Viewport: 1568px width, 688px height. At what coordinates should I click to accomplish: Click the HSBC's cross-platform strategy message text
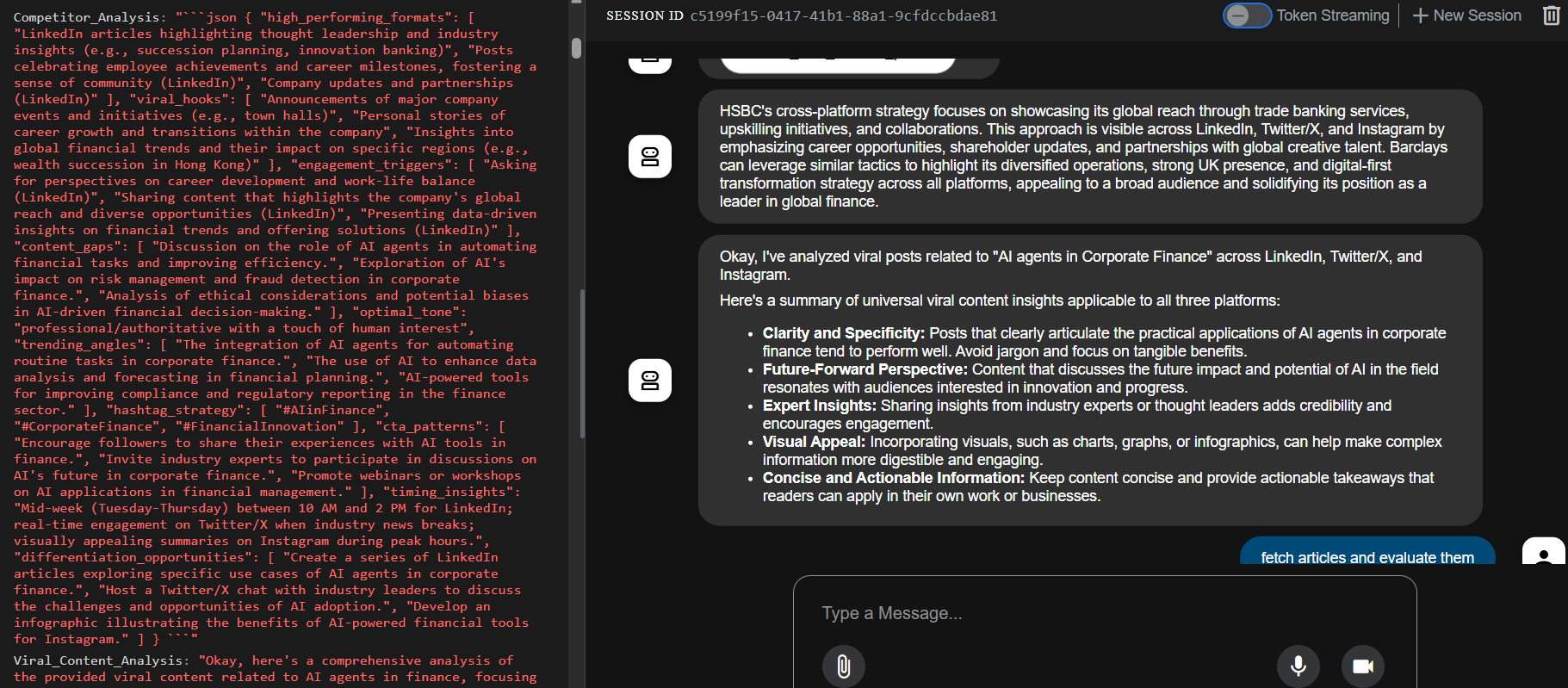click(x=1083, y=157)
